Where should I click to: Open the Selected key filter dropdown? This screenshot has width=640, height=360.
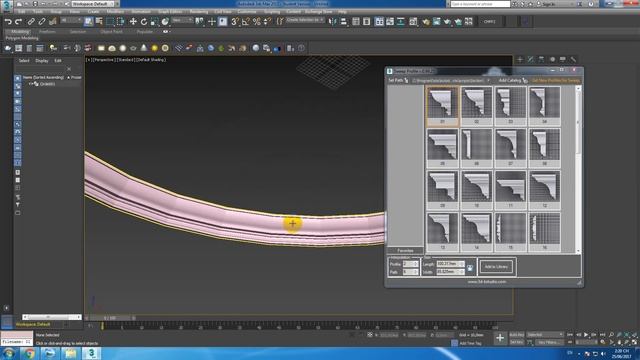point(545,335)
